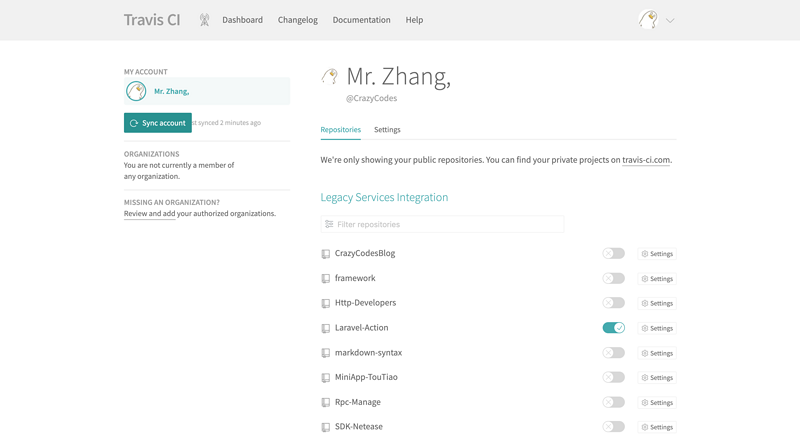
Task: Enable the Rpc-Manage repository toggle
Action: (x=613, y=402)
